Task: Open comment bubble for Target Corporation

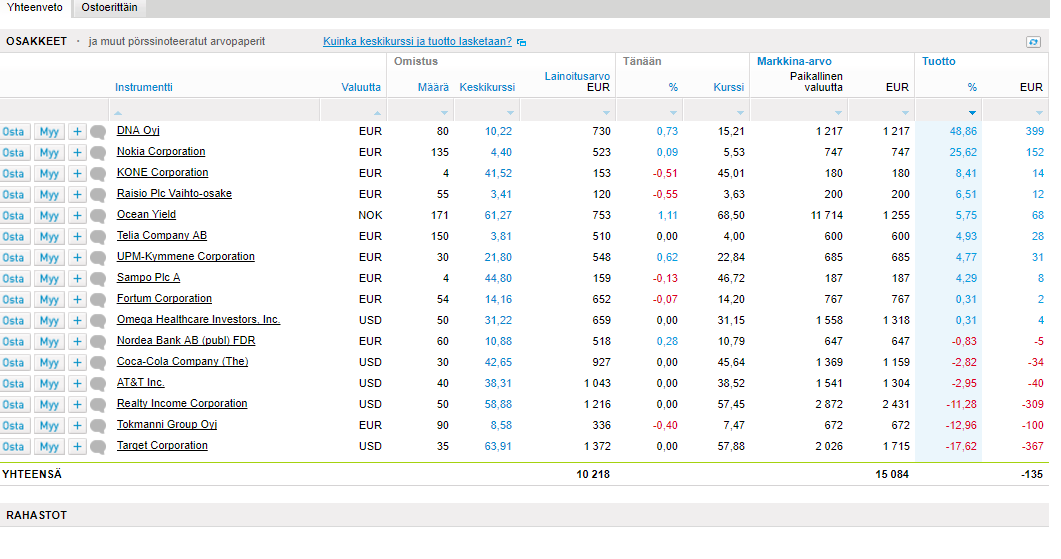Action: point(98,447)
